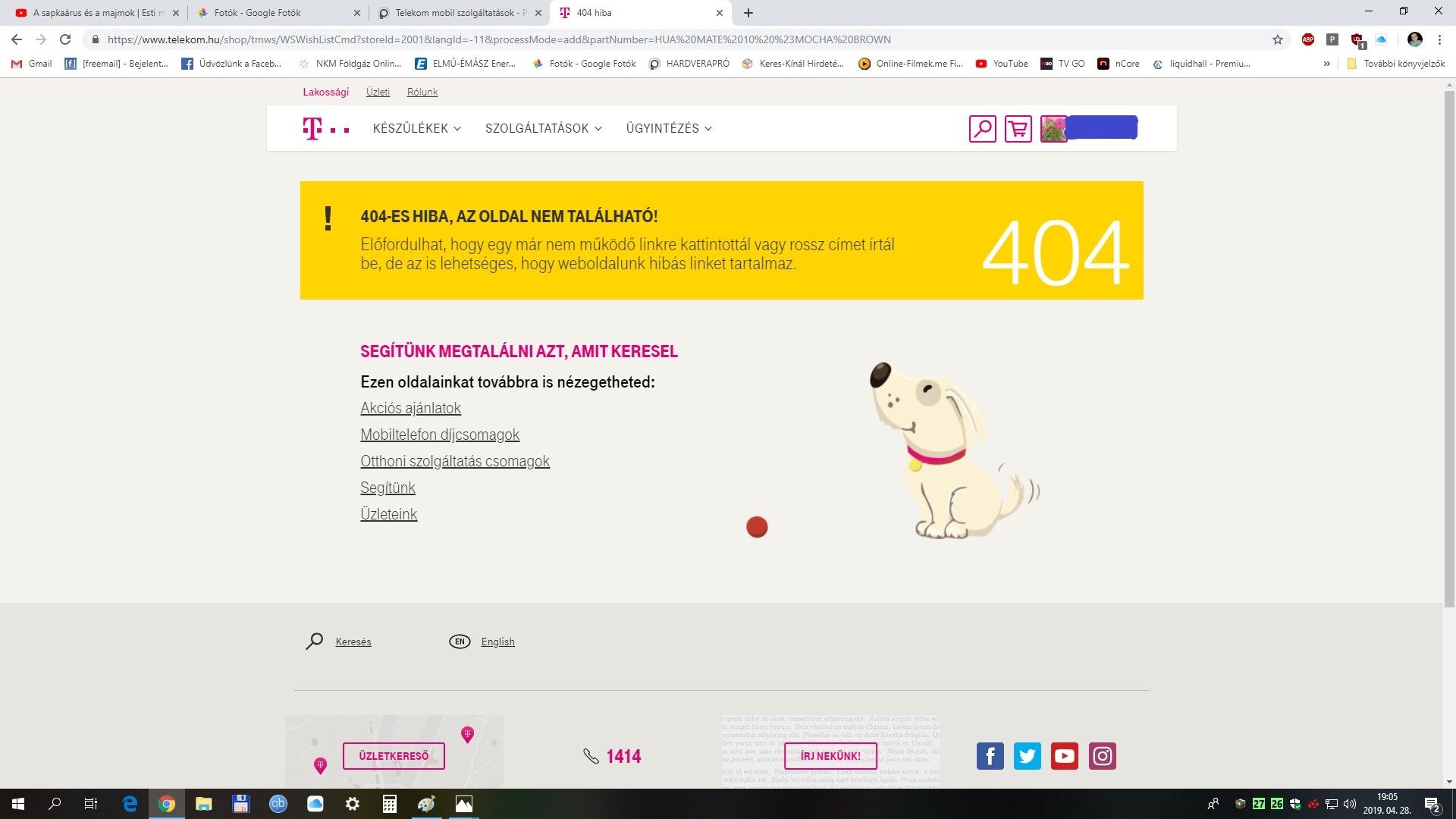Viewport: 1456px width, 819px height.
Task: Switch site language to English
Action: click(x=497, y=642)
